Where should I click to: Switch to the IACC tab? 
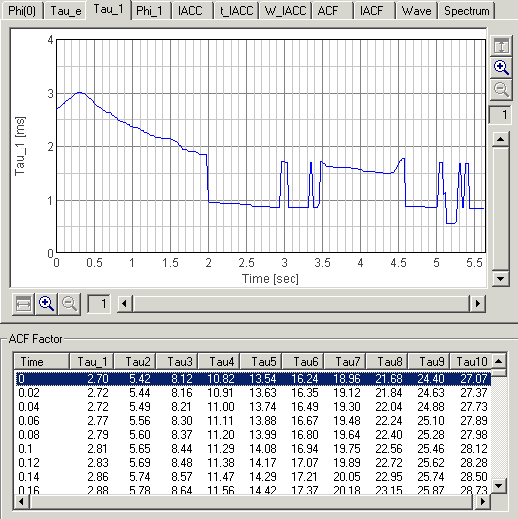[190, 11]
